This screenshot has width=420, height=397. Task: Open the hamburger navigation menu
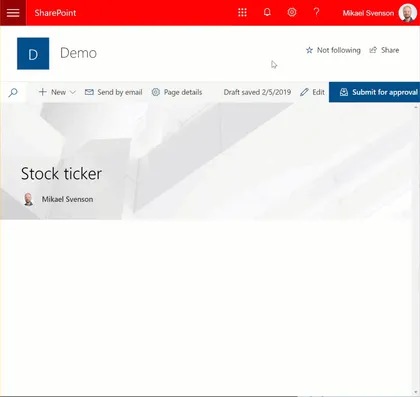[13, 13]
